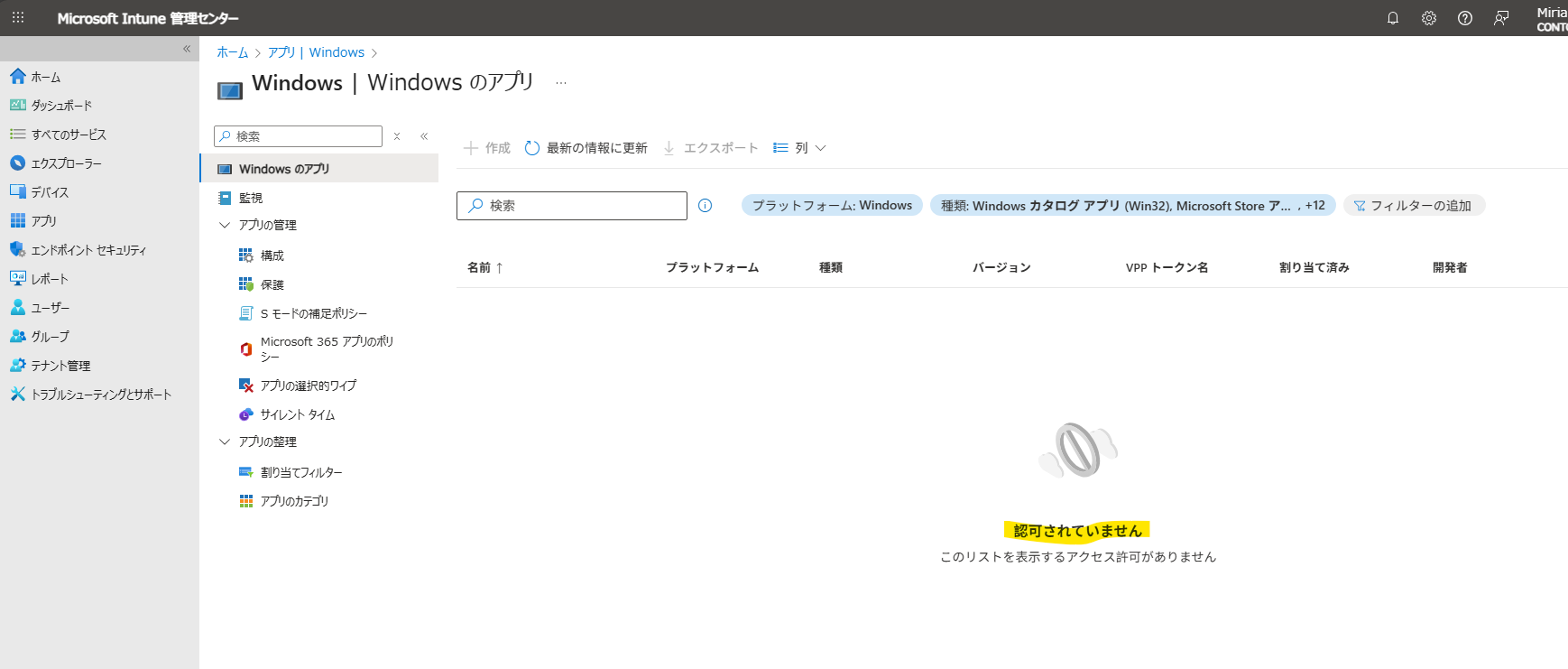Image resolution: width=1568 pixels, height=669 pixels.
Task: Click 認可されていません message text
Action: coord(1077,531)
